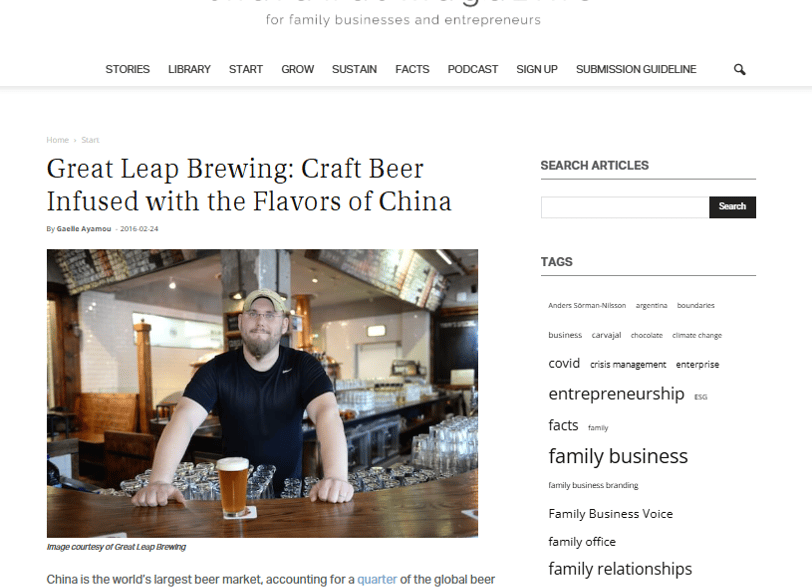Open the 'family business' tag
Viewport: 812px width, 588px height.
pos(618,456)
